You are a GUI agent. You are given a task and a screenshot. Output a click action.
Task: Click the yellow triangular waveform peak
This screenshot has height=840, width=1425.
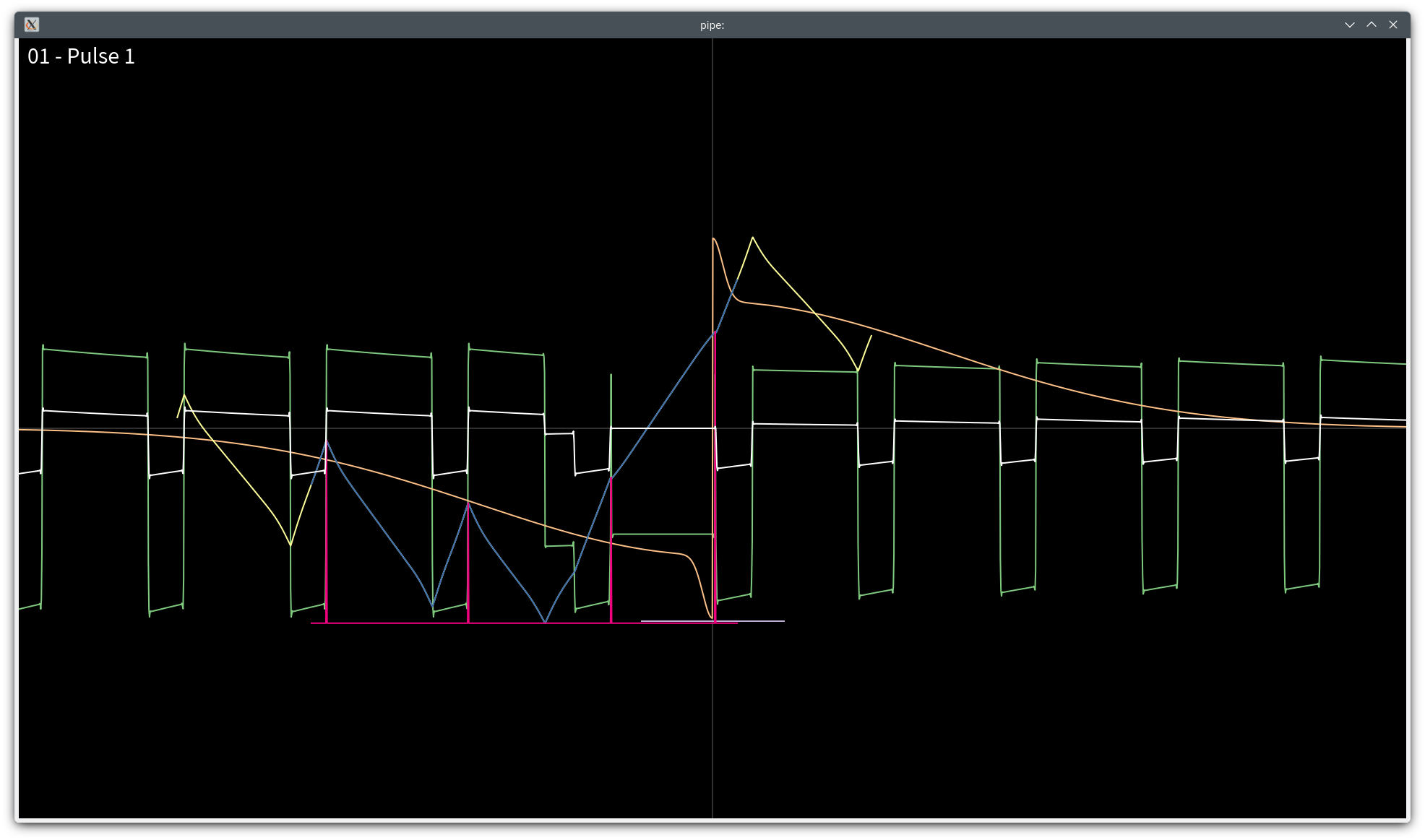tap(754, 236)
